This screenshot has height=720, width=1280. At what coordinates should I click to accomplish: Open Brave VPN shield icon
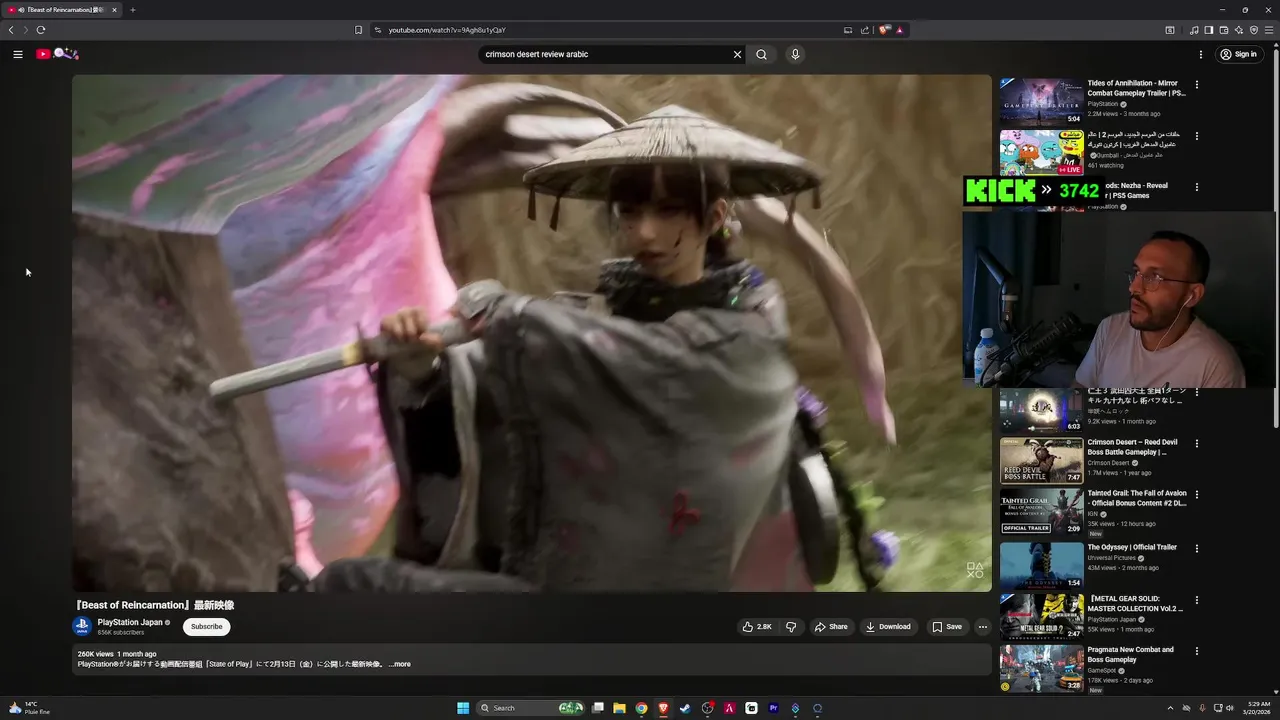[x=1254, y=30]
